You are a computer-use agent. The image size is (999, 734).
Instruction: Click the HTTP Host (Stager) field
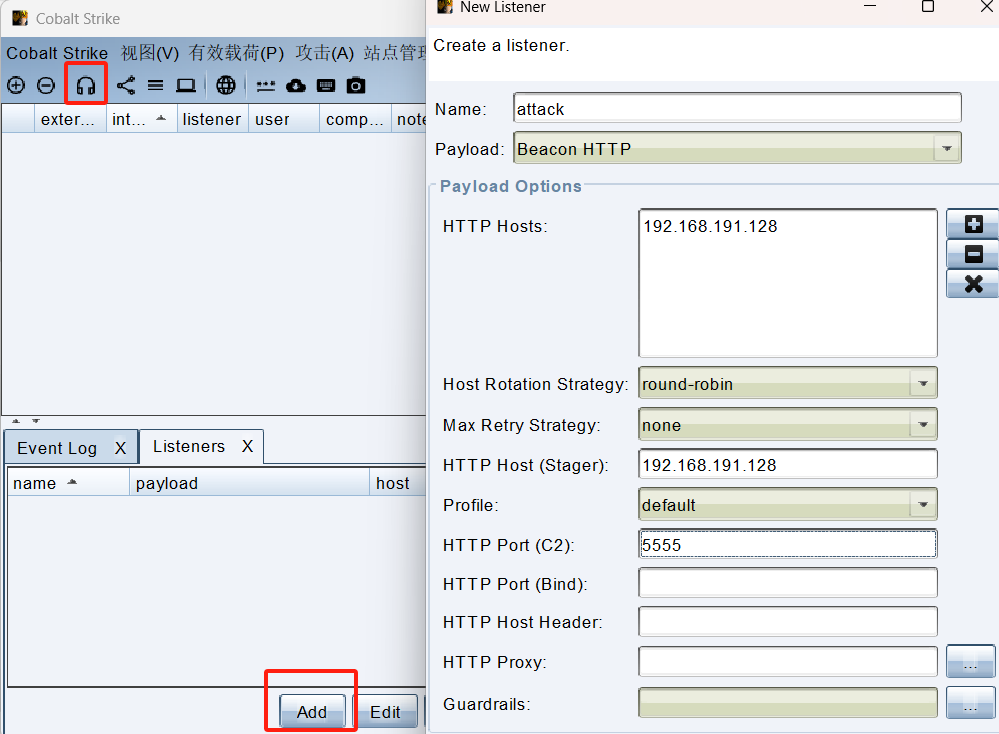pyautogui.click(x=787, y=464)
